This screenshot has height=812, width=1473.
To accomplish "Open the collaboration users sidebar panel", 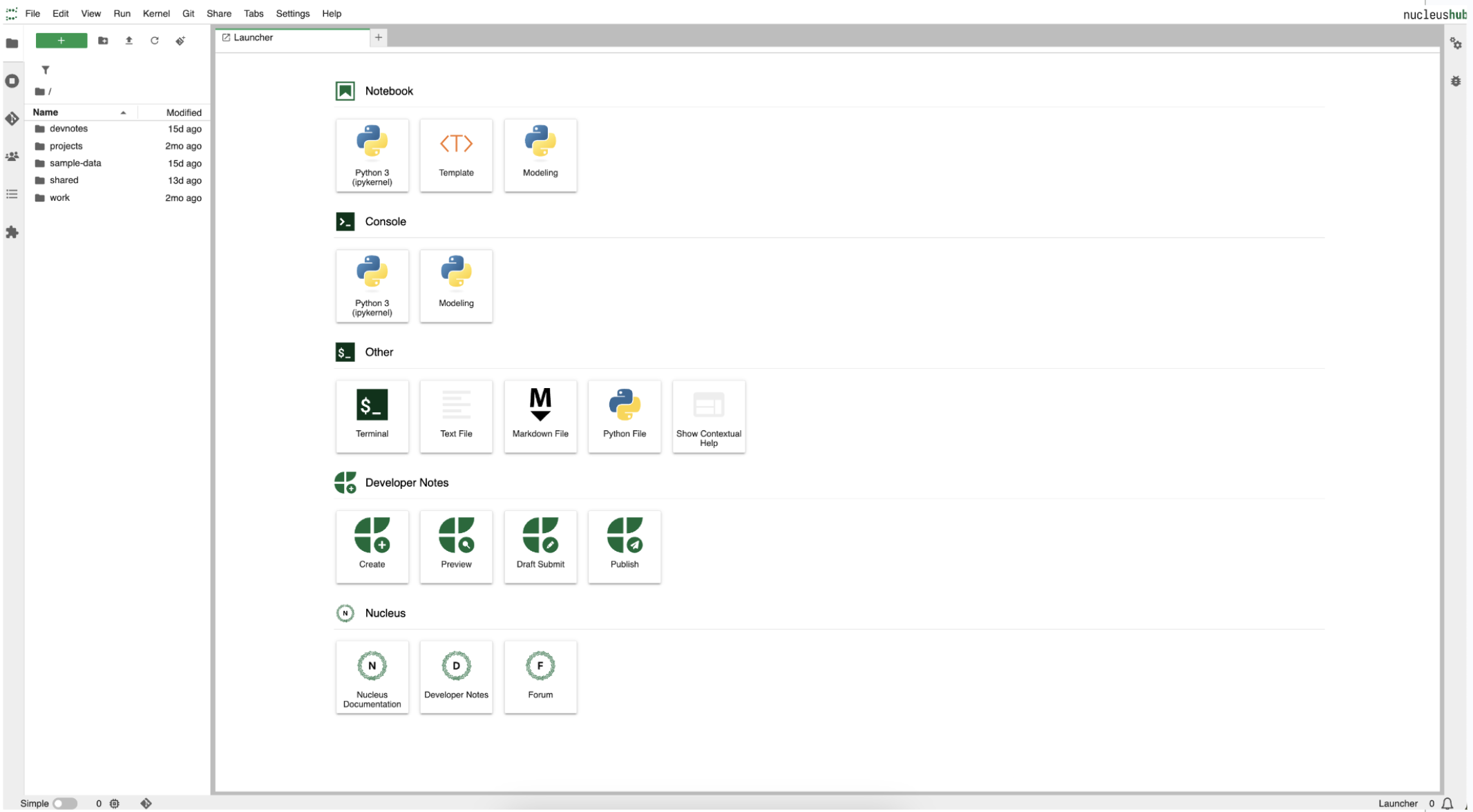I will pos(12,157).
